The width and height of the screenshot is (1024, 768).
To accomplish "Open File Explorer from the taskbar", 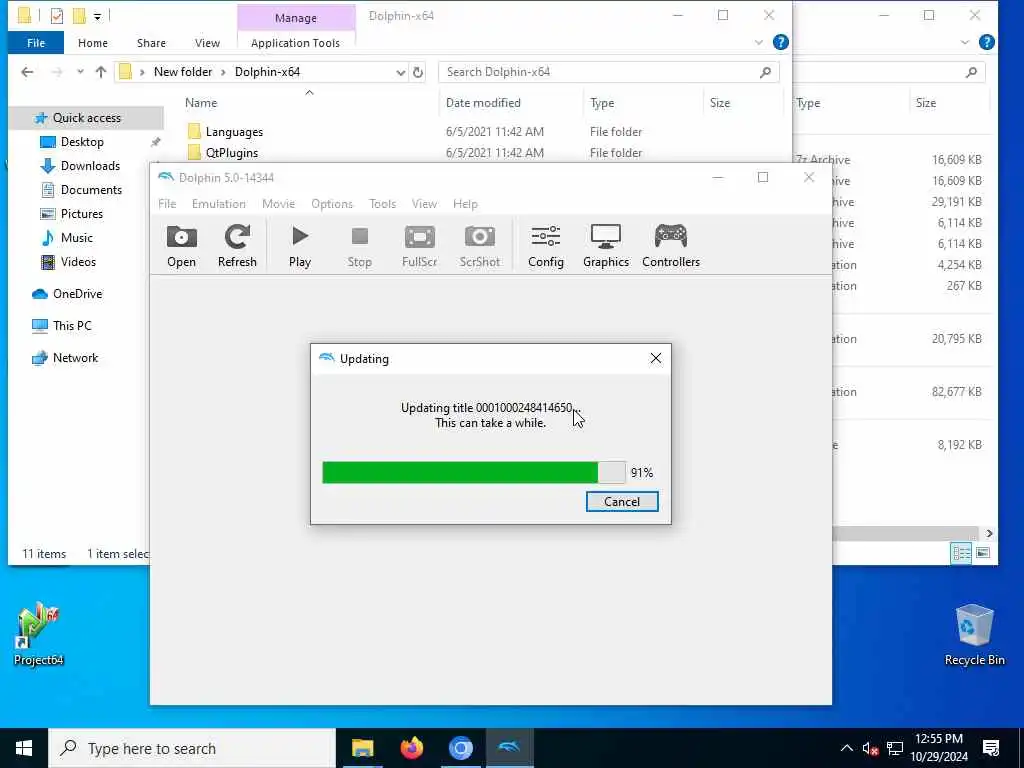I will click(362, 748).
